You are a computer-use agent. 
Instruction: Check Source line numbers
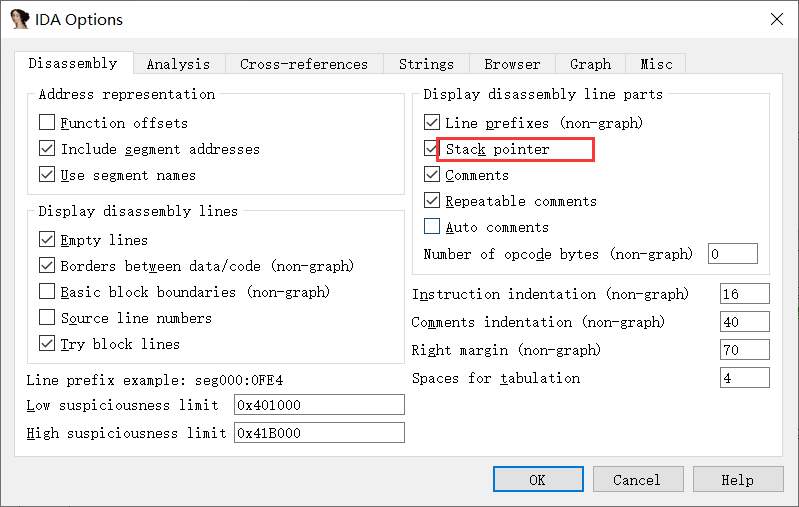[47, 317]
